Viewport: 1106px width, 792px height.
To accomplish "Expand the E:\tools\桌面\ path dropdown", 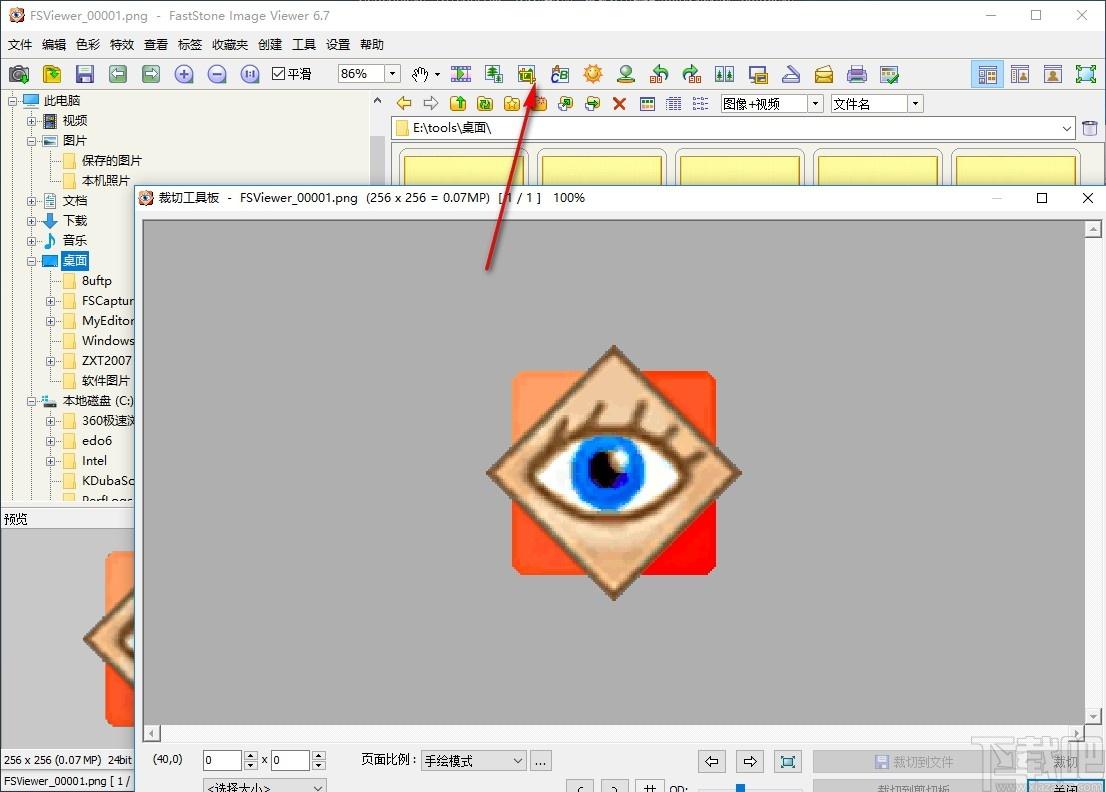I will coord(1066,128).
